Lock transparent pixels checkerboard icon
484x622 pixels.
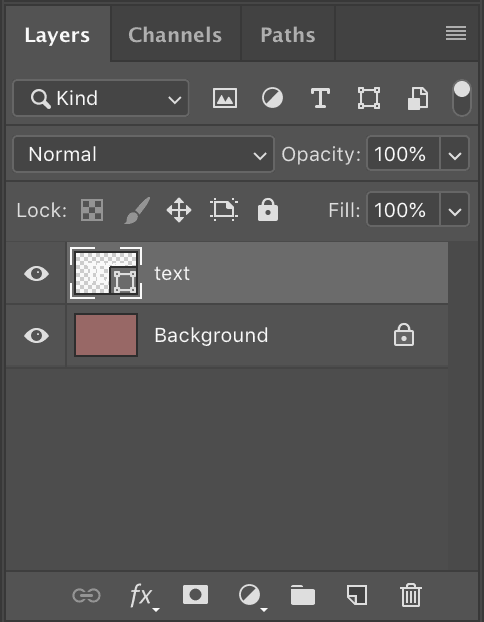(92, 210)
